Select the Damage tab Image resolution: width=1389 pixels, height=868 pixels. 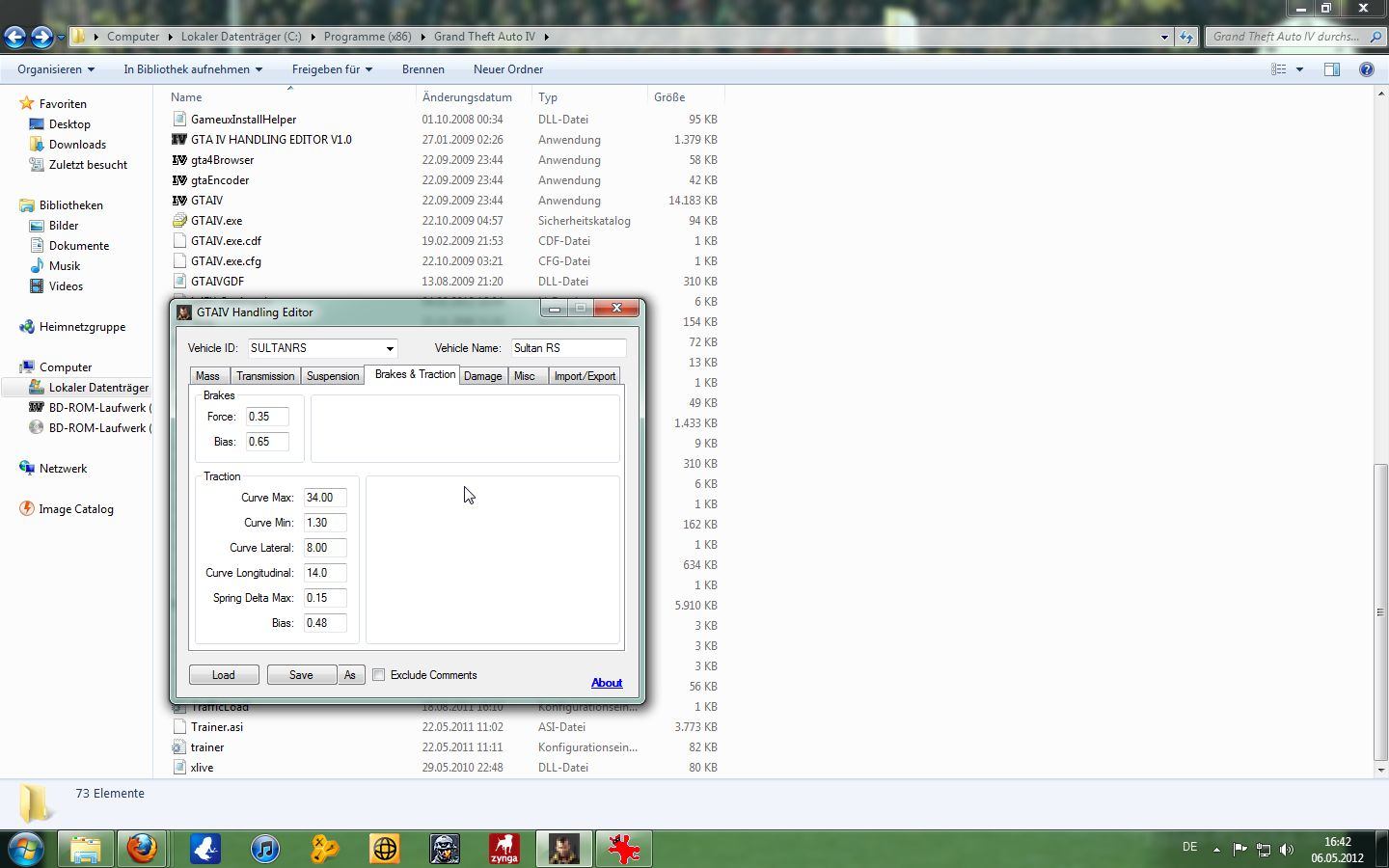[482, 376]
